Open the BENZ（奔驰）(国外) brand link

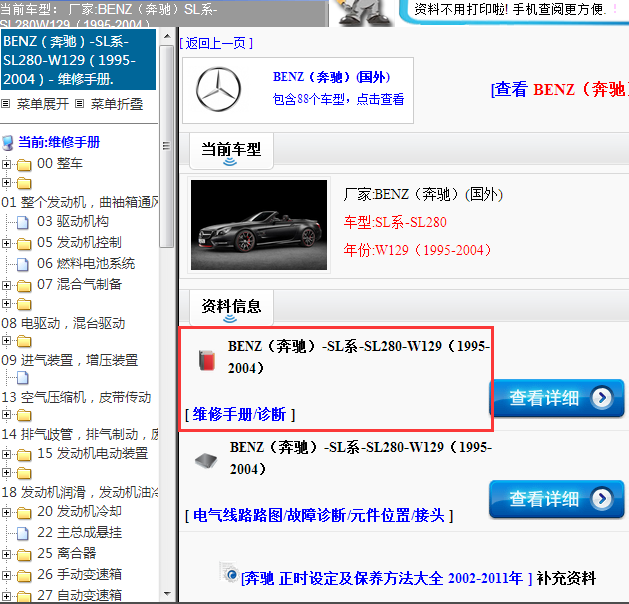[x=331, y=77]
